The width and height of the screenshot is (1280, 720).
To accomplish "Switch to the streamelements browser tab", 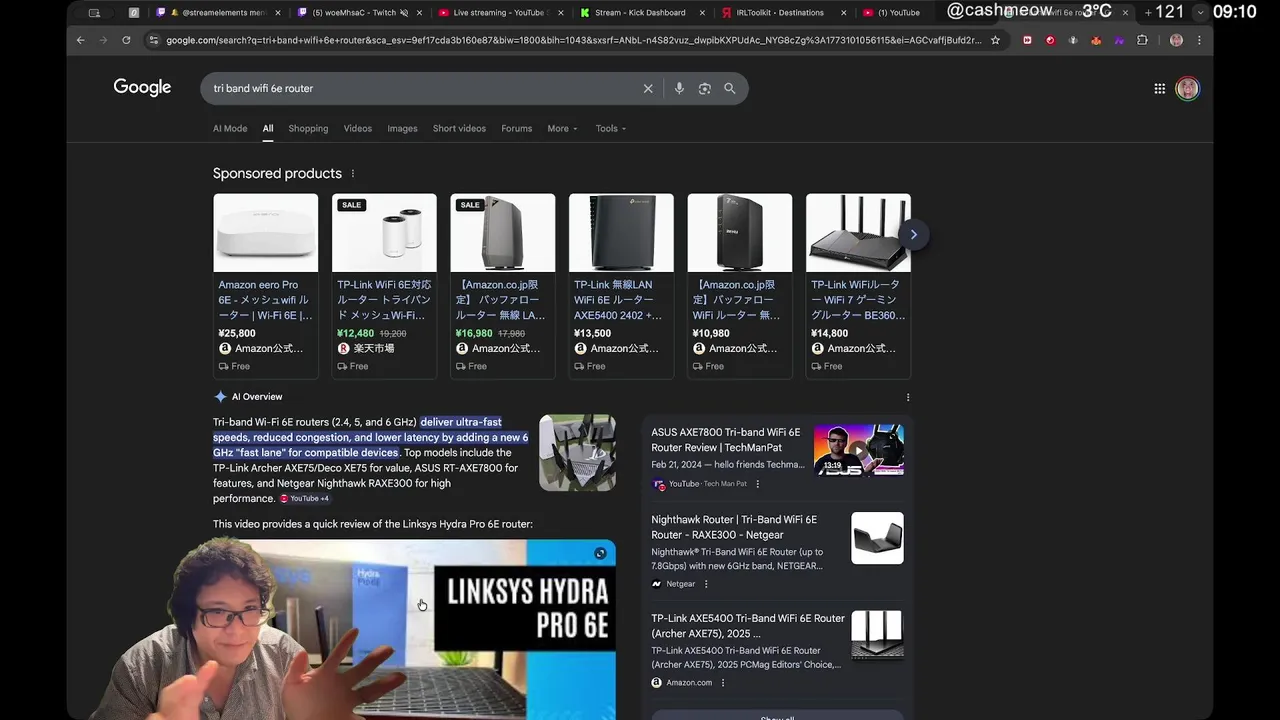I will point(218,13).
